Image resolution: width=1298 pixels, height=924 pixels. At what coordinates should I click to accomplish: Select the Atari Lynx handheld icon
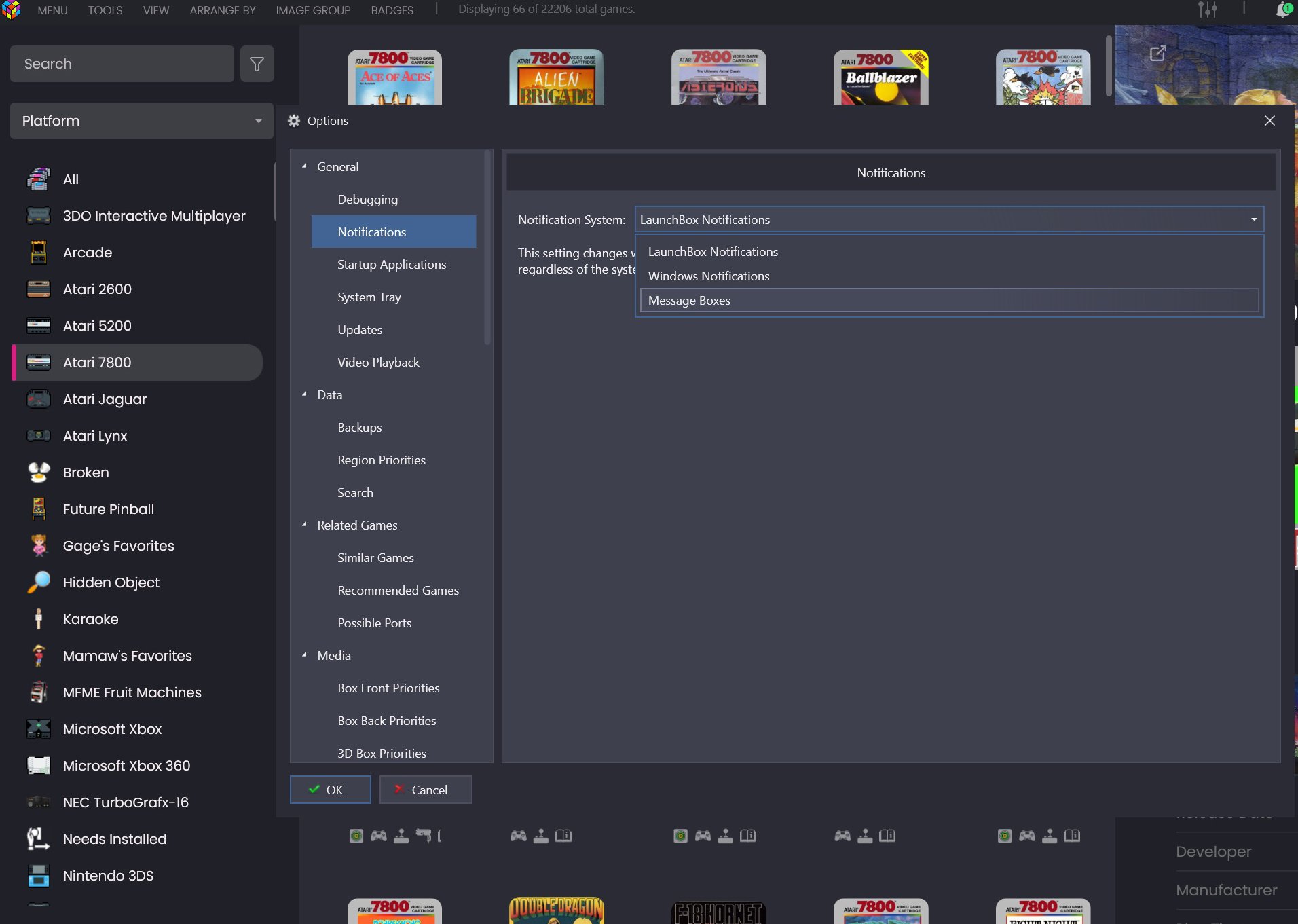[39, 436]
